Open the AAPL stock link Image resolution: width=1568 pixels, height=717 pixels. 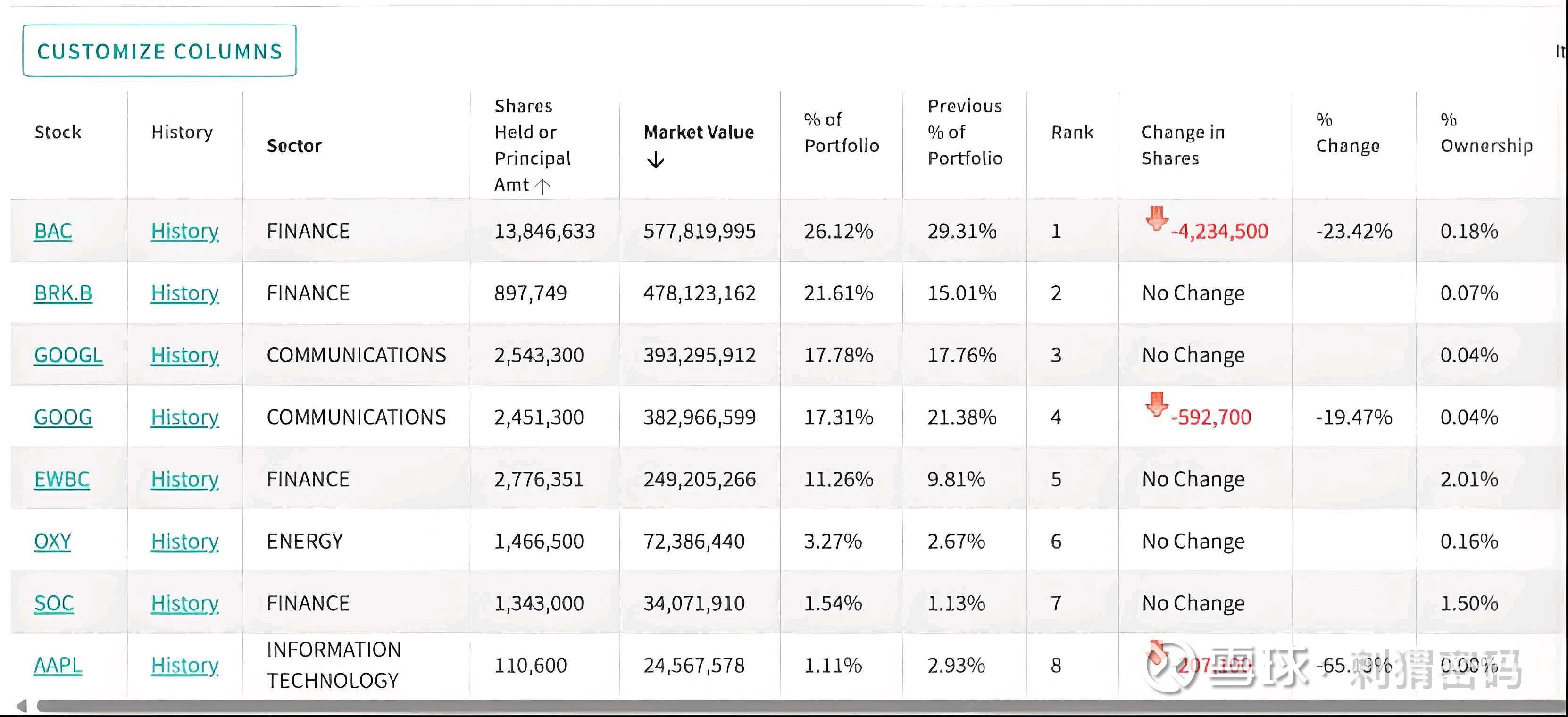pyautogui.click(x=58, y=666)
